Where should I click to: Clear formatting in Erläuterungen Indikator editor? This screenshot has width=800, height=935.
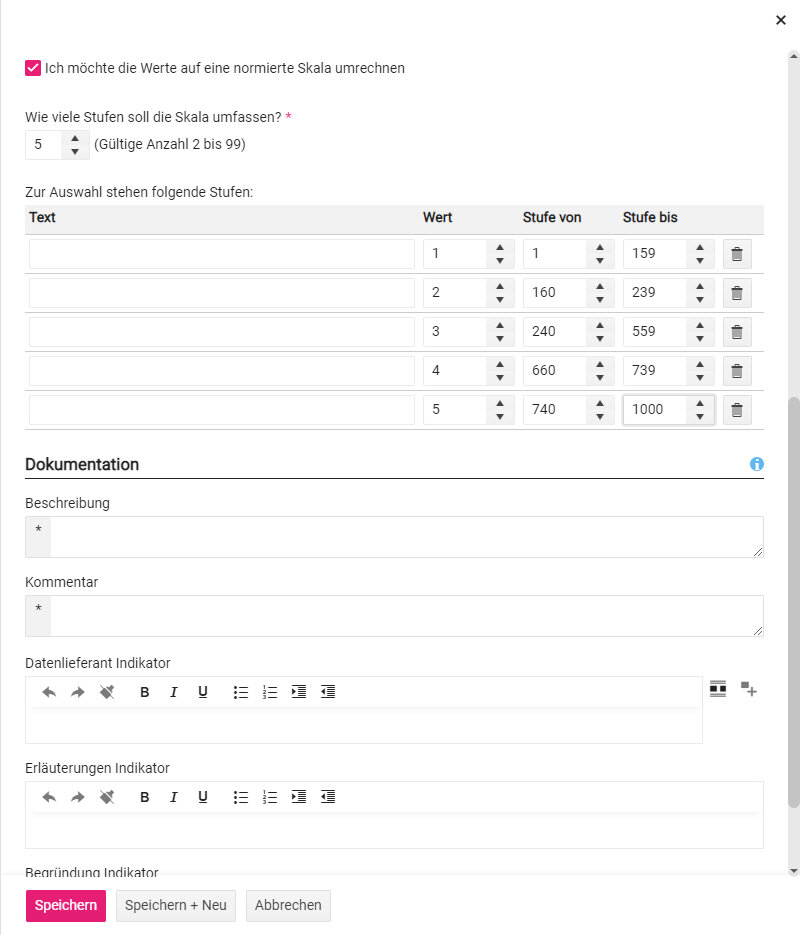coord(107,797)
